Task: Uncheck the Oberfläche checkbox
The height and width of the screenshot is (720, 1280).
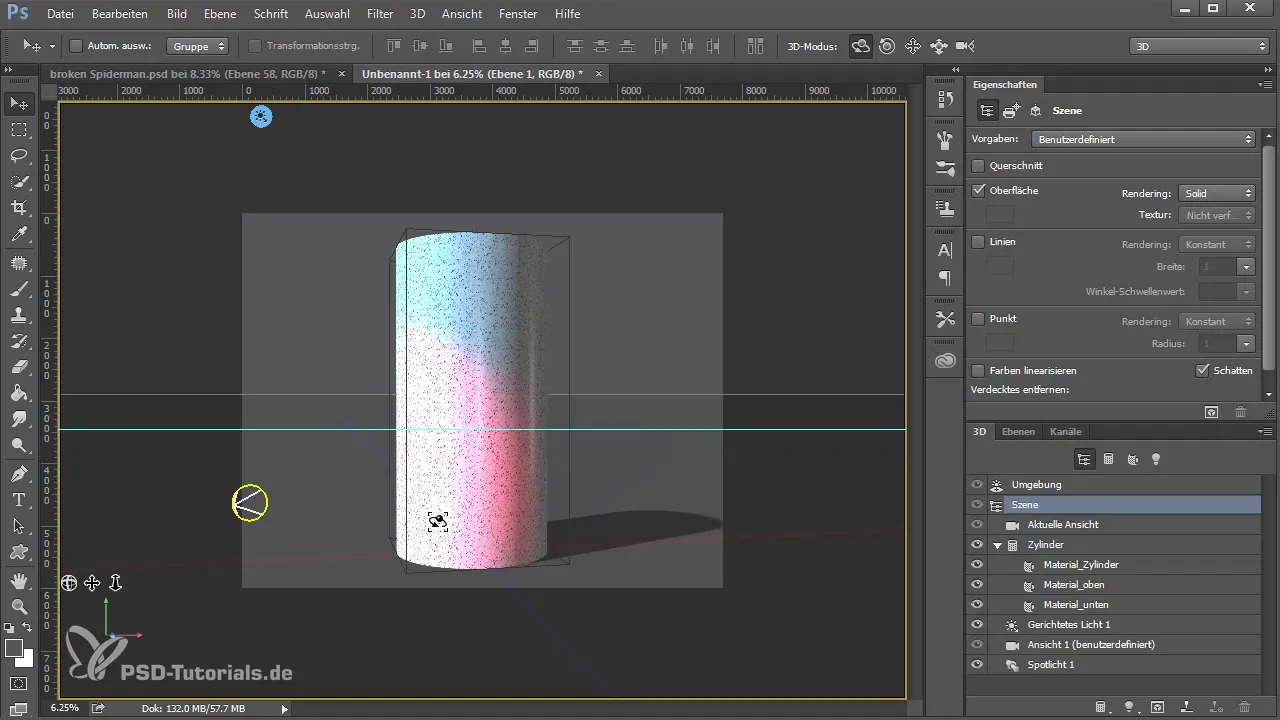Action: point(978,190)
